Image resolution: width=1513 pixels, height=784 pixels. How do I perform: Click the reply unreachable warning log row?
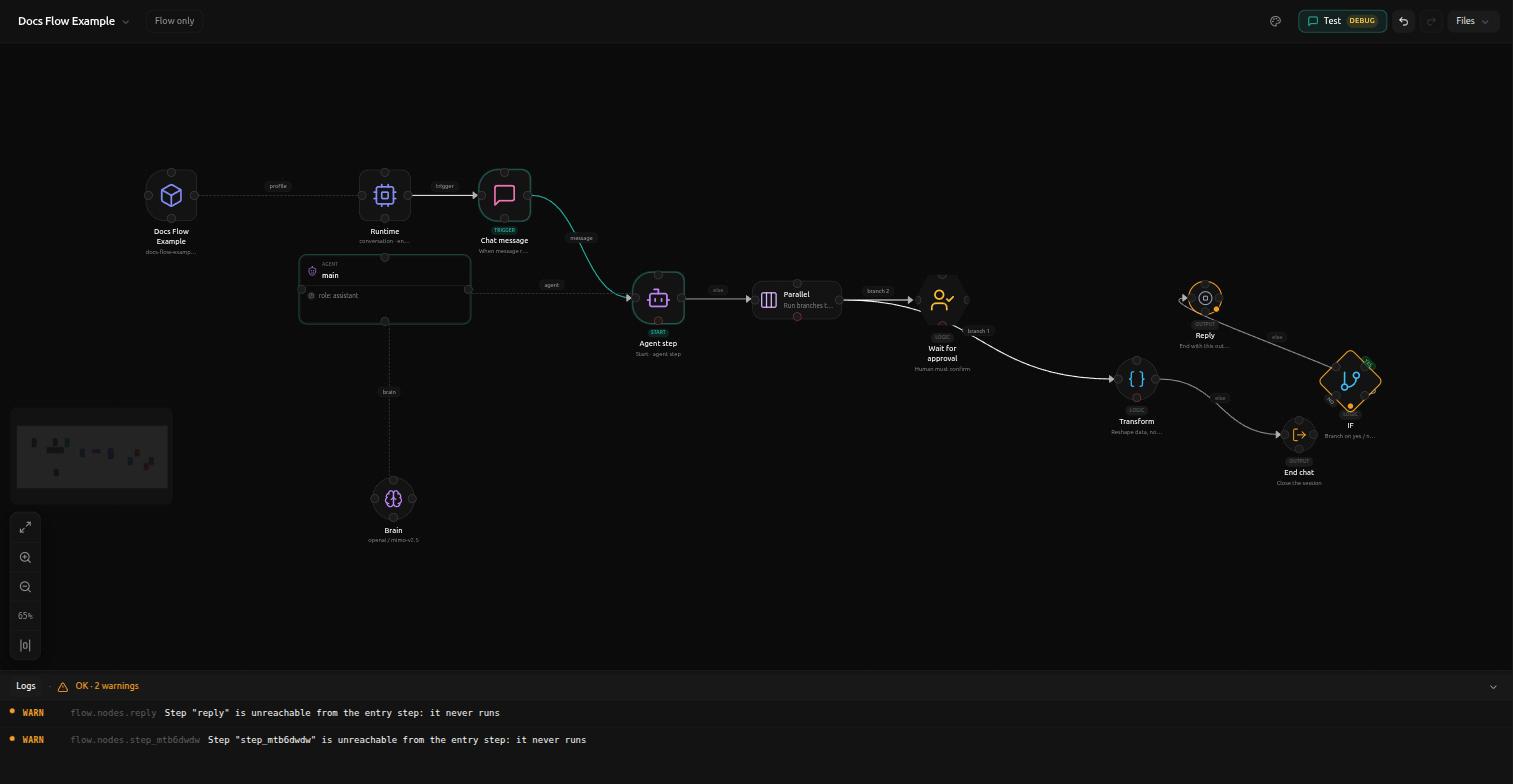pyautogui.click(x=756, y=713)
